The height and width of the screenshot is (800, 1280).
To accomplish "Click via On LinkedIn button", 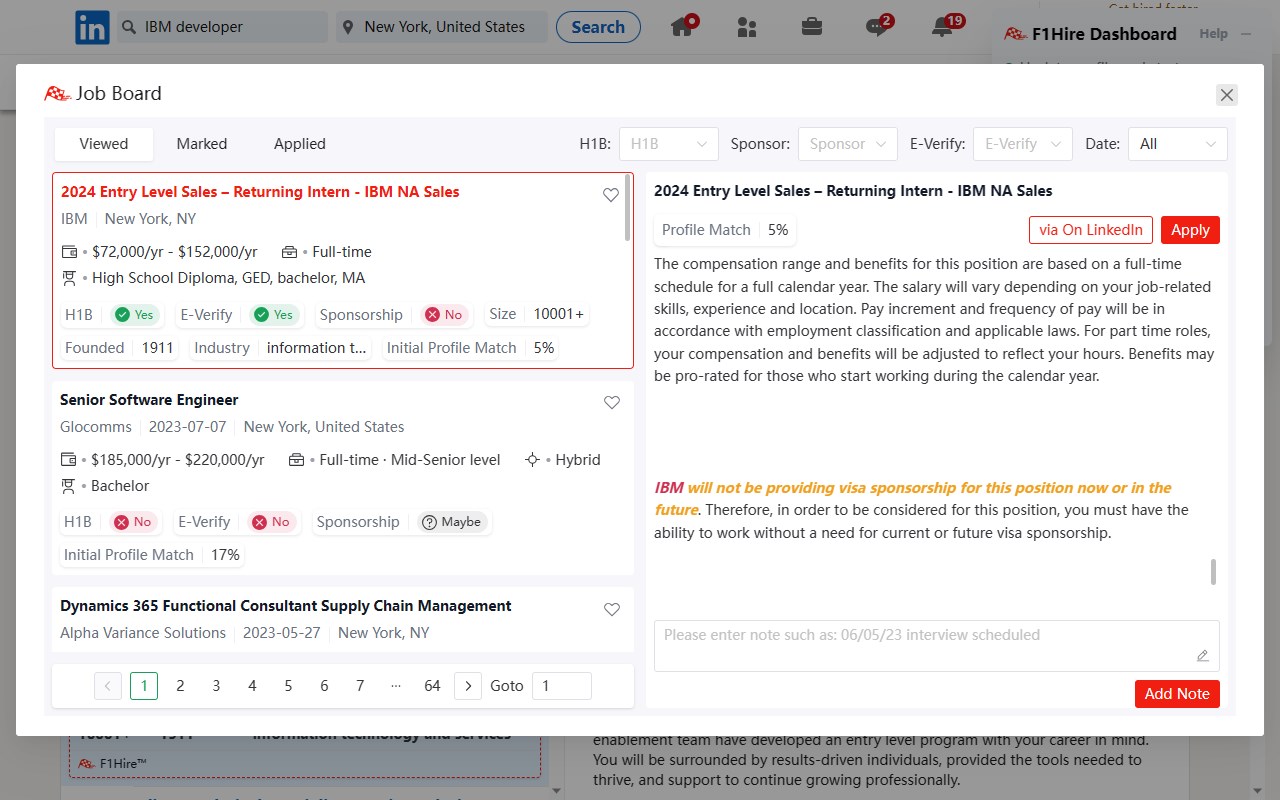I will click(x=1091, y=230).
